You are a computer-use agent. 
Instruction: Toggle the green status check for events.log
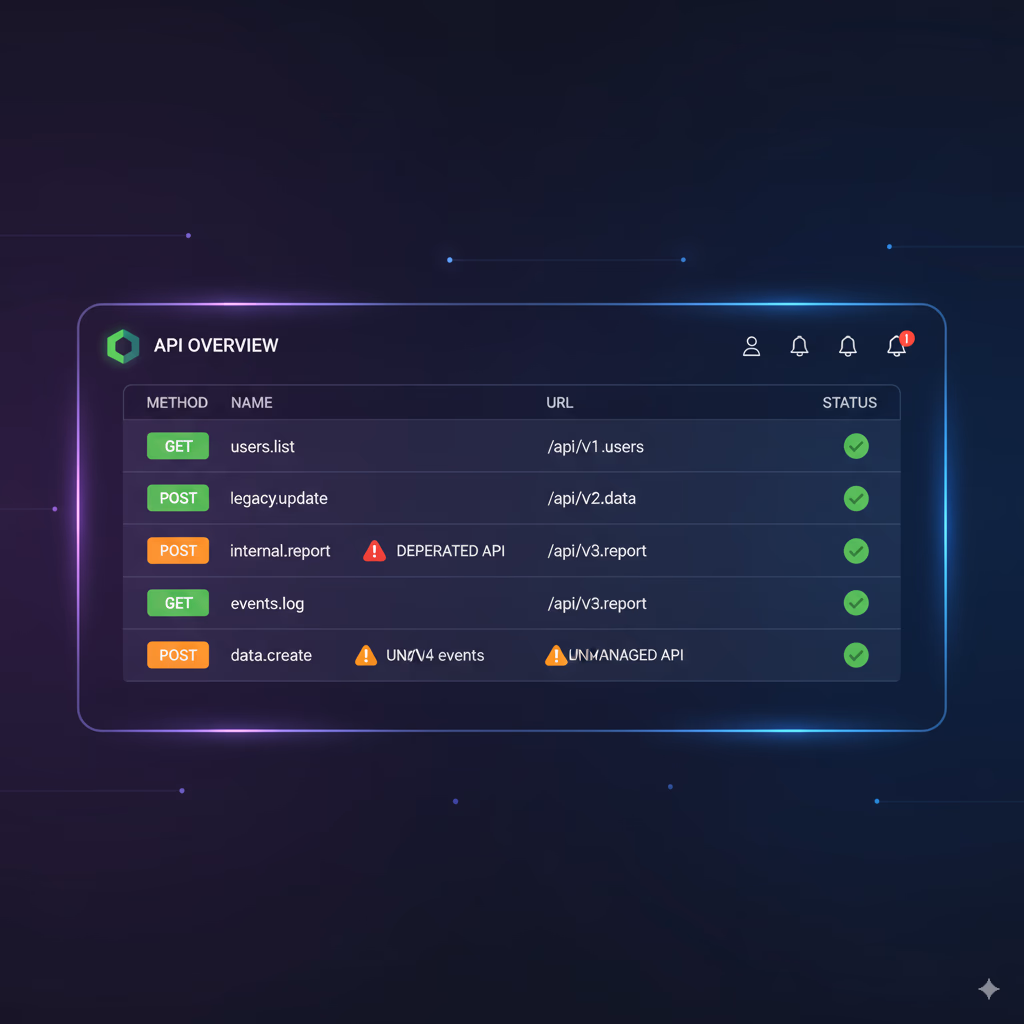point(856,603)
